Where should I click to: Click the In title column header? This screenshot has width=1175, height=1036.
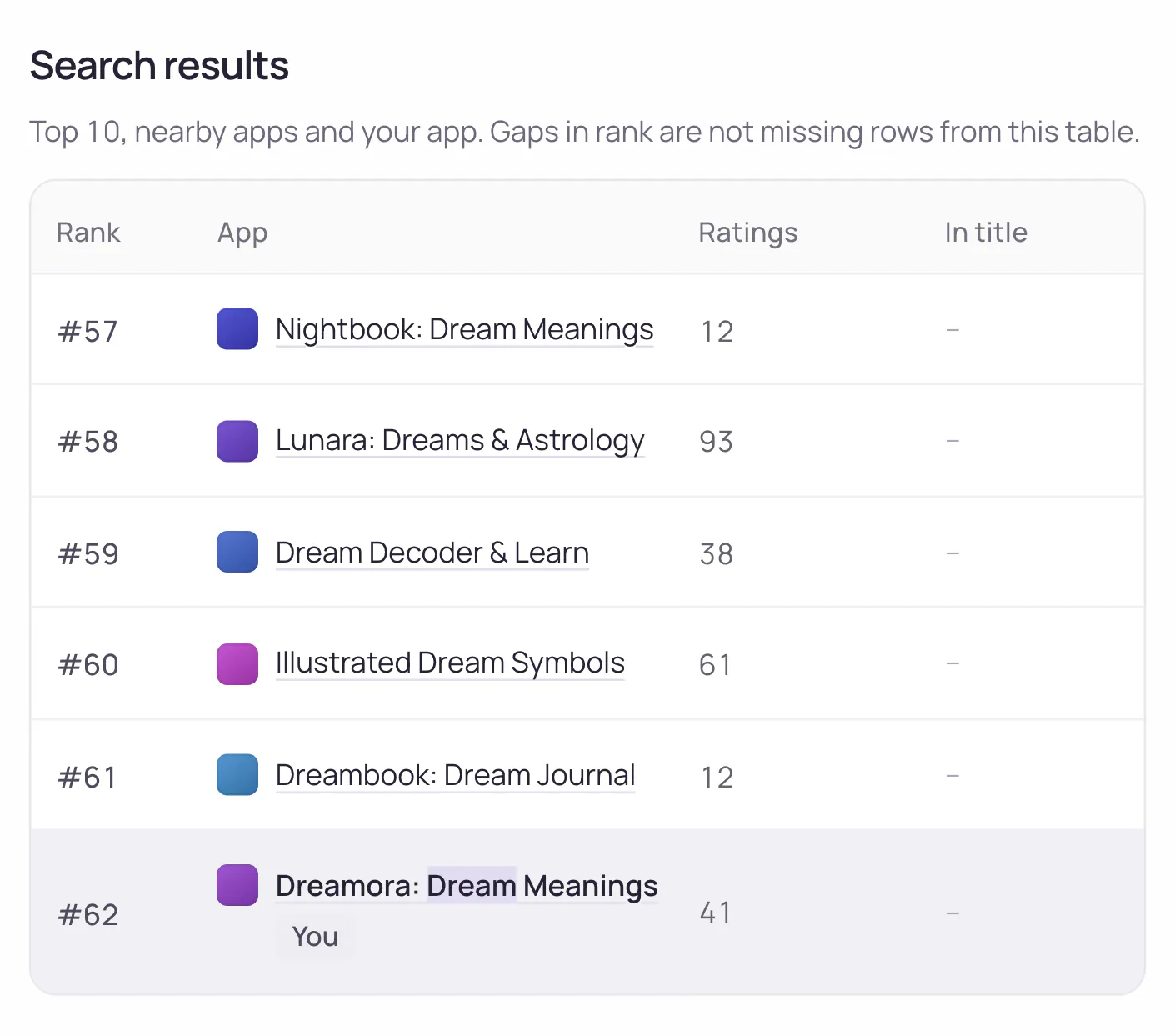986,233
